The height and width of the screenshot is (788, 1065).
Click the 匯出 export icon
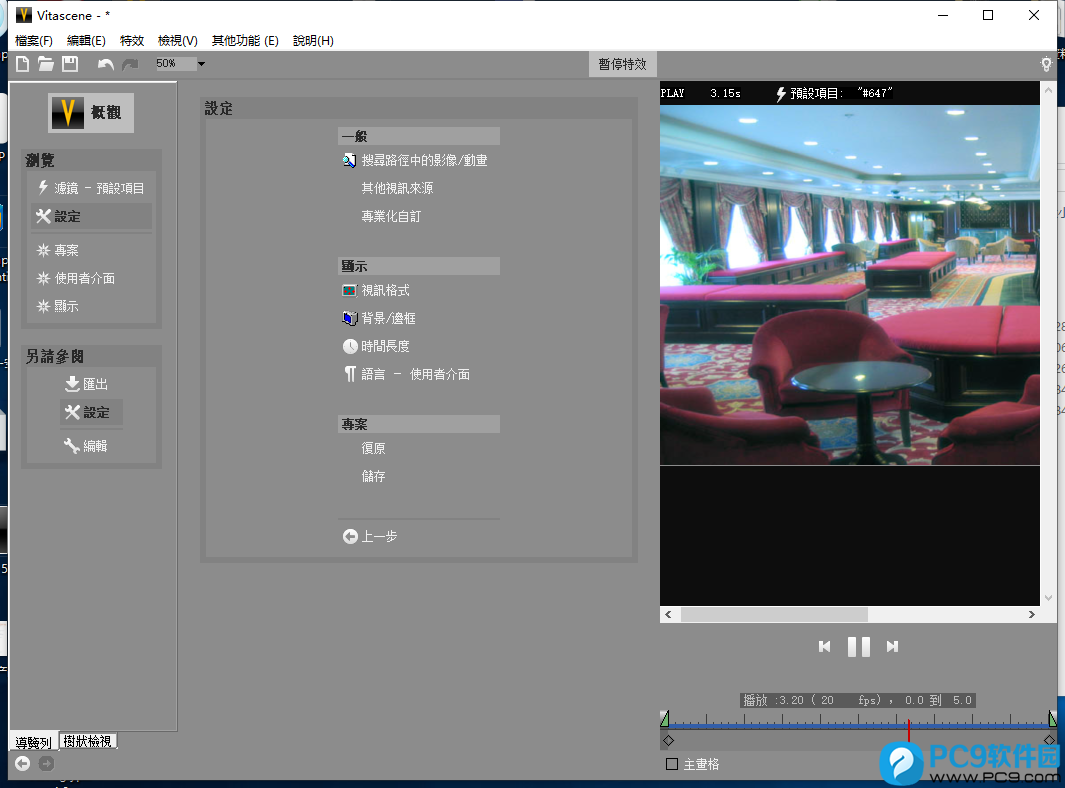tap(72, 384)
